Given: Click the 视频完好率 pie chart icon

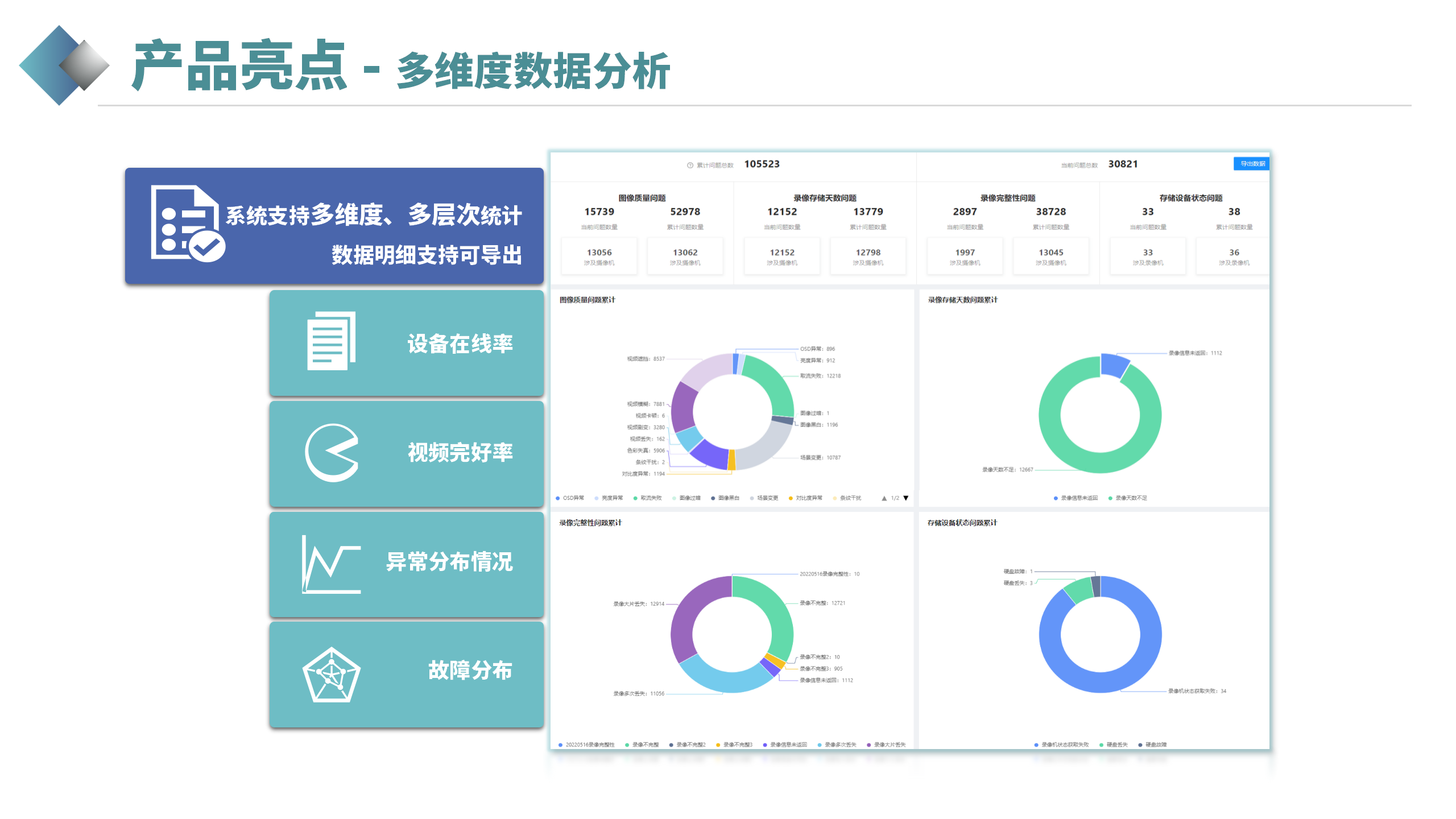Looking at the screenshot, I should coord(332,453).
